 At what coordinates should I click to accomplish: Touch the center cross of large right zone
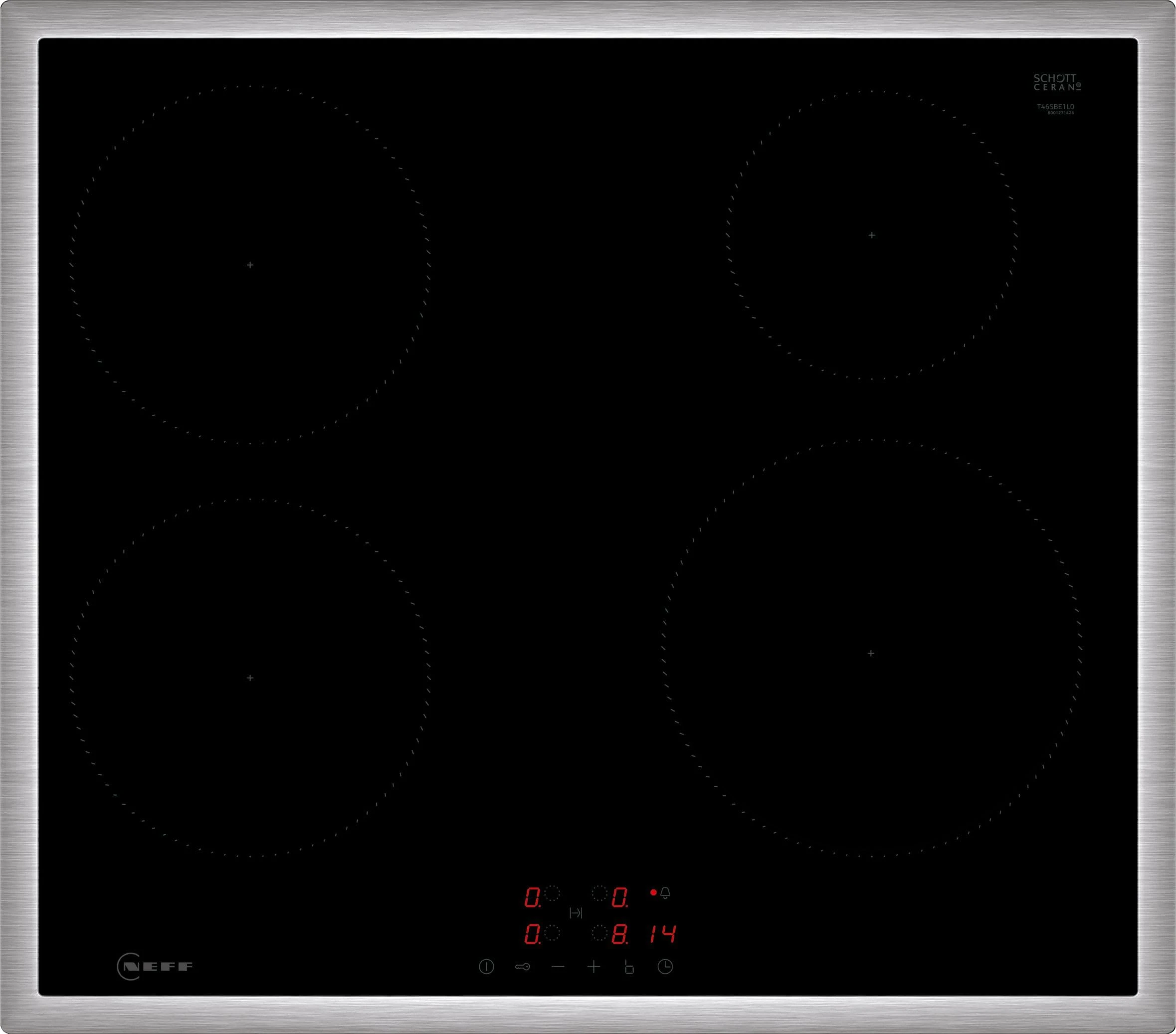pos(870,653)
